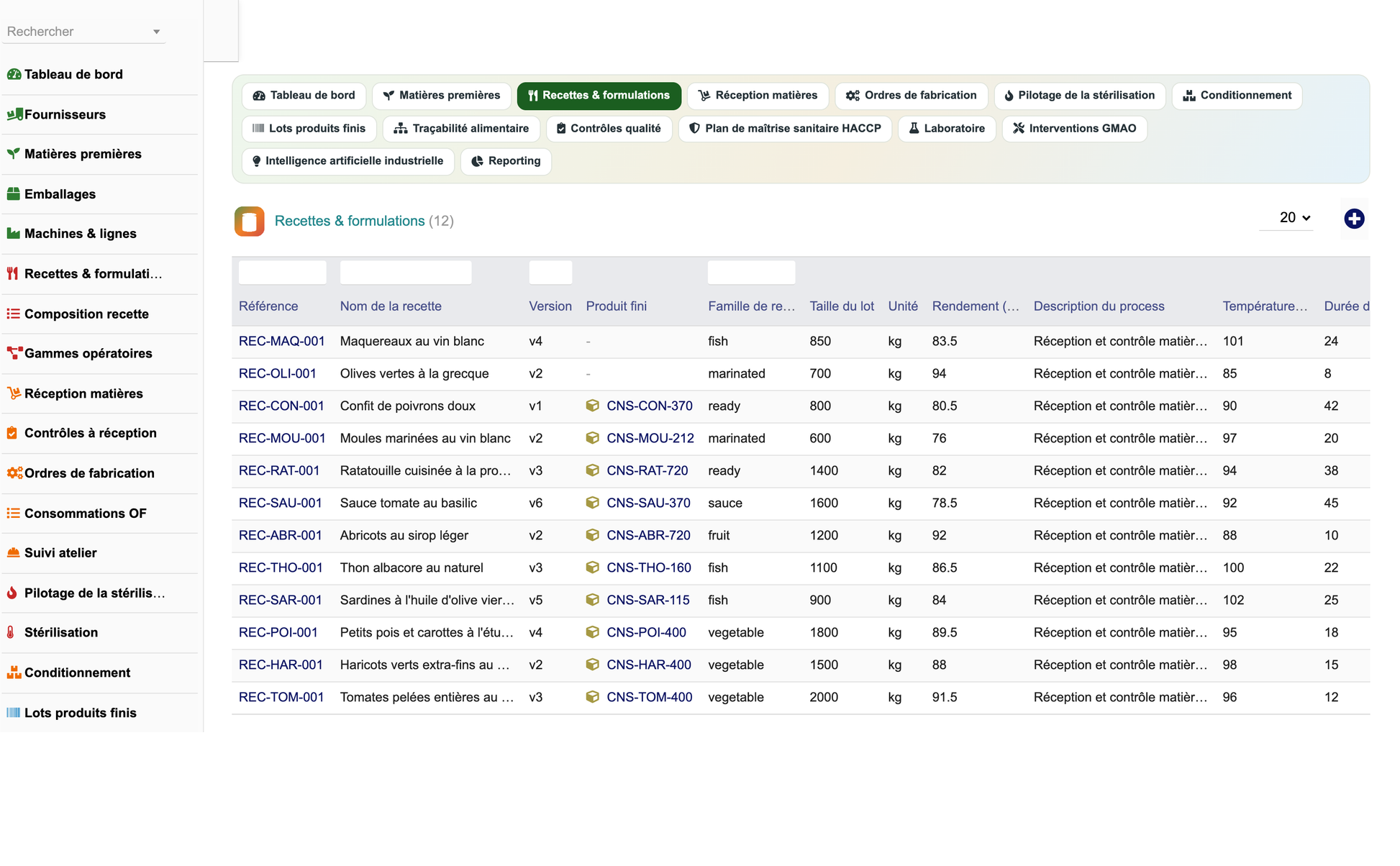Click the Référence filter field
The image size is (1400, 866).
[282, 273]
